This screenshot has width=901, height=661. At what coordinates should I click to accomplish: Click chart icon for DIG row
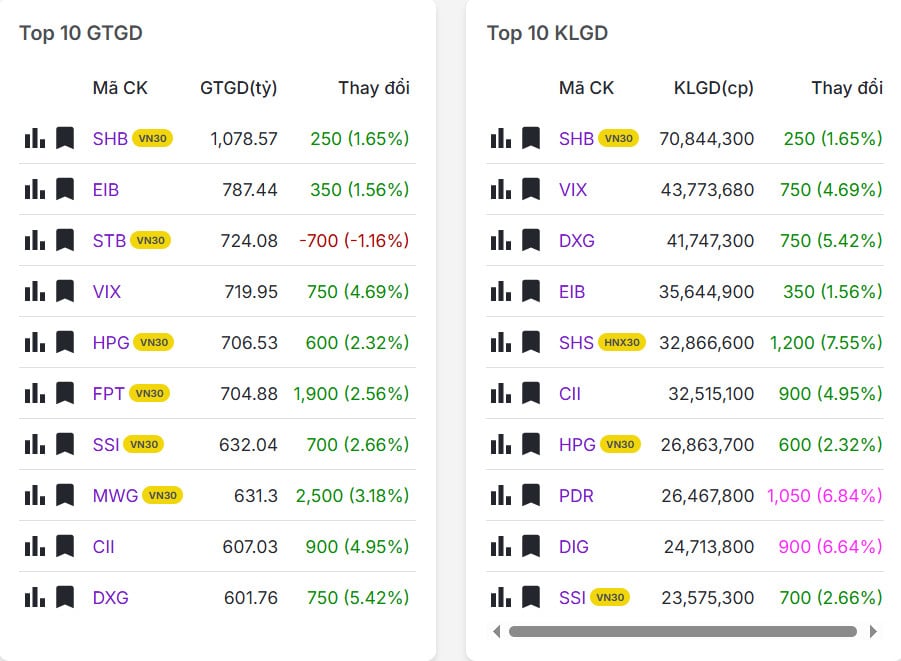coord(501,546)
